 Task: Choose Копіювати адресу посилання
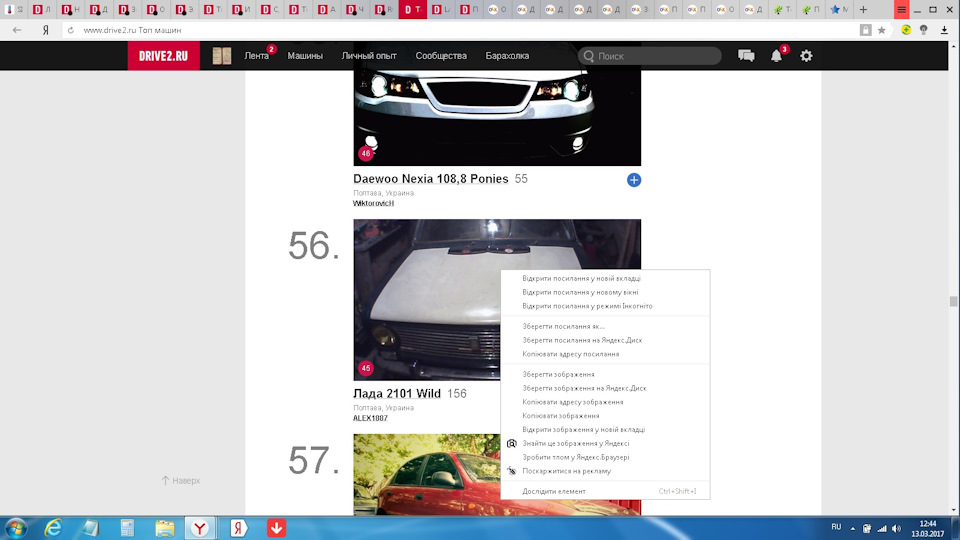click(x=606, y=354)
